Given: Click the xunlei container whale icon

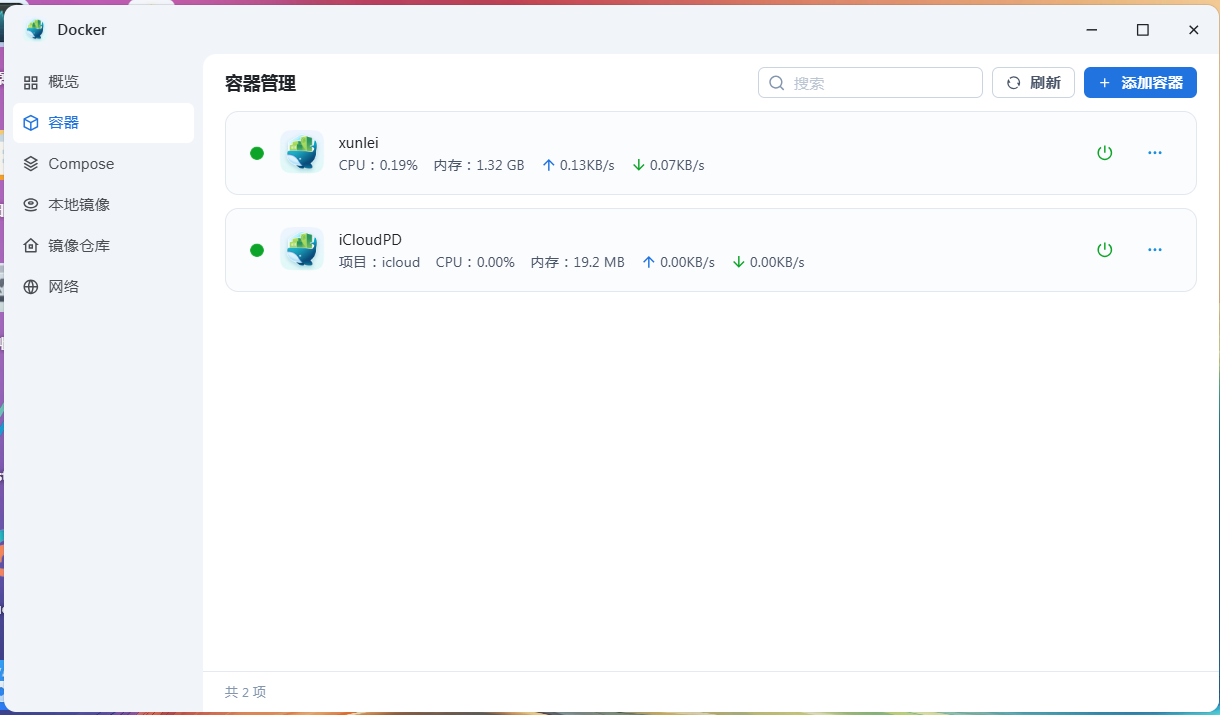Looking at the screenshot, I should [x=302, y=152].
